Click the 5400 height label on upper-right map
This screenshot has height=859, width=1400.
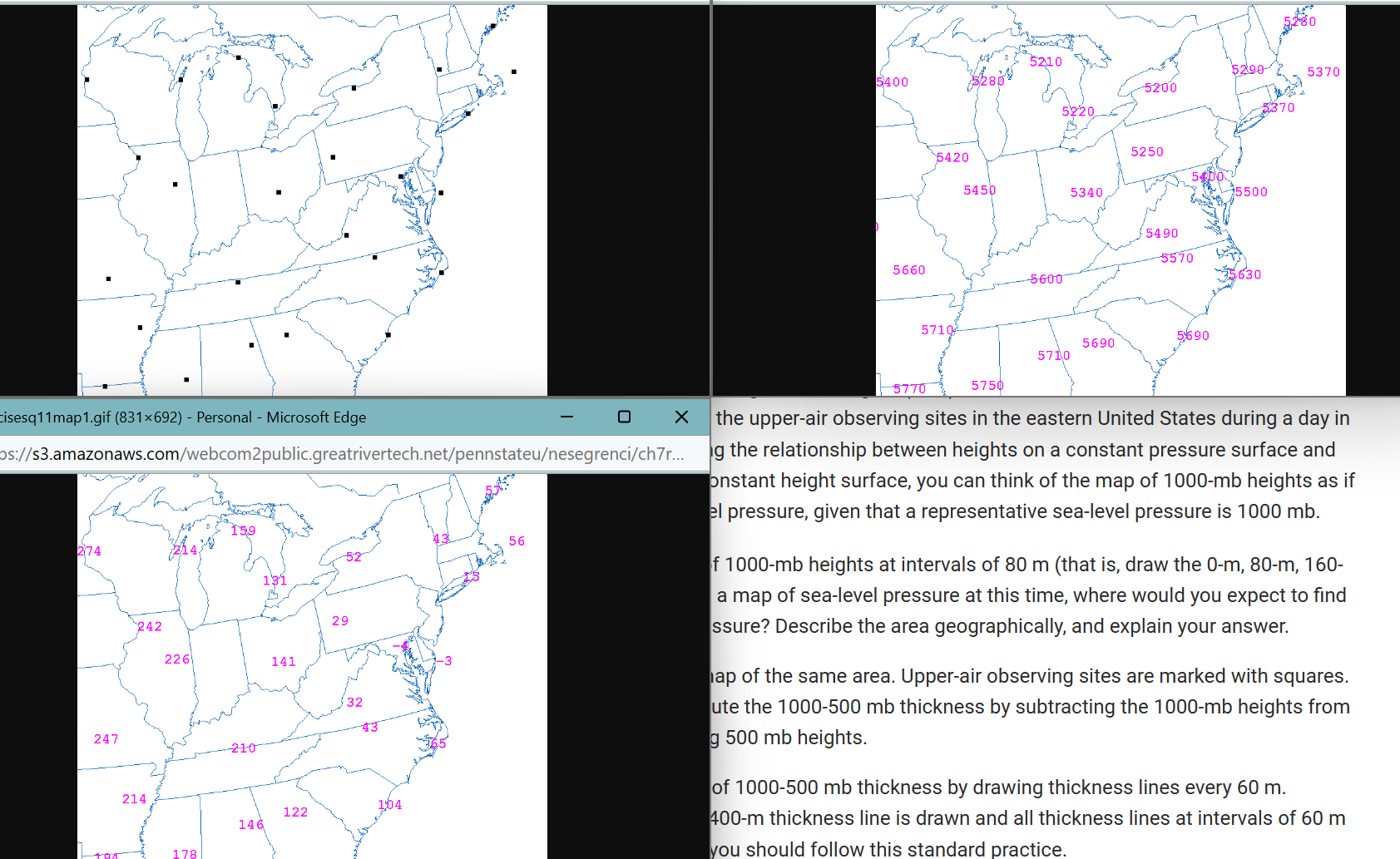pyautogui.click(x=891, y=81)
